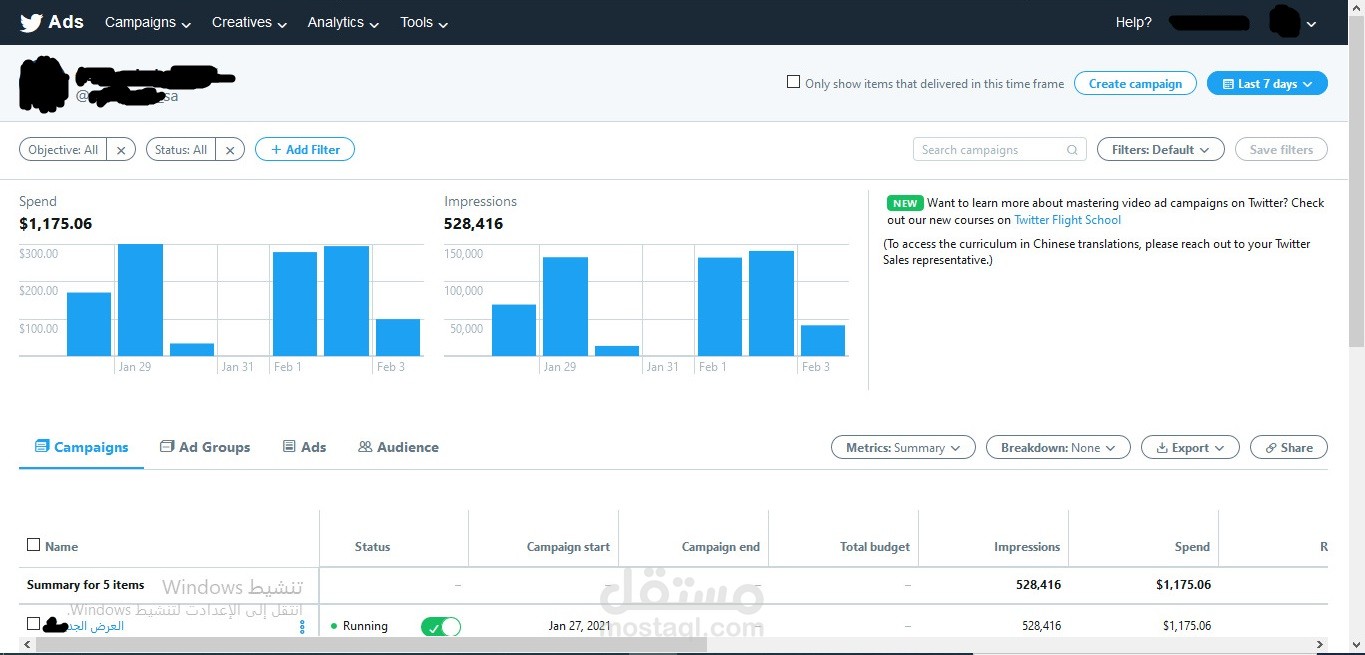Click the Add Filter button
The width and height of the screenshot is (1365, 655).
click(305, 150)
